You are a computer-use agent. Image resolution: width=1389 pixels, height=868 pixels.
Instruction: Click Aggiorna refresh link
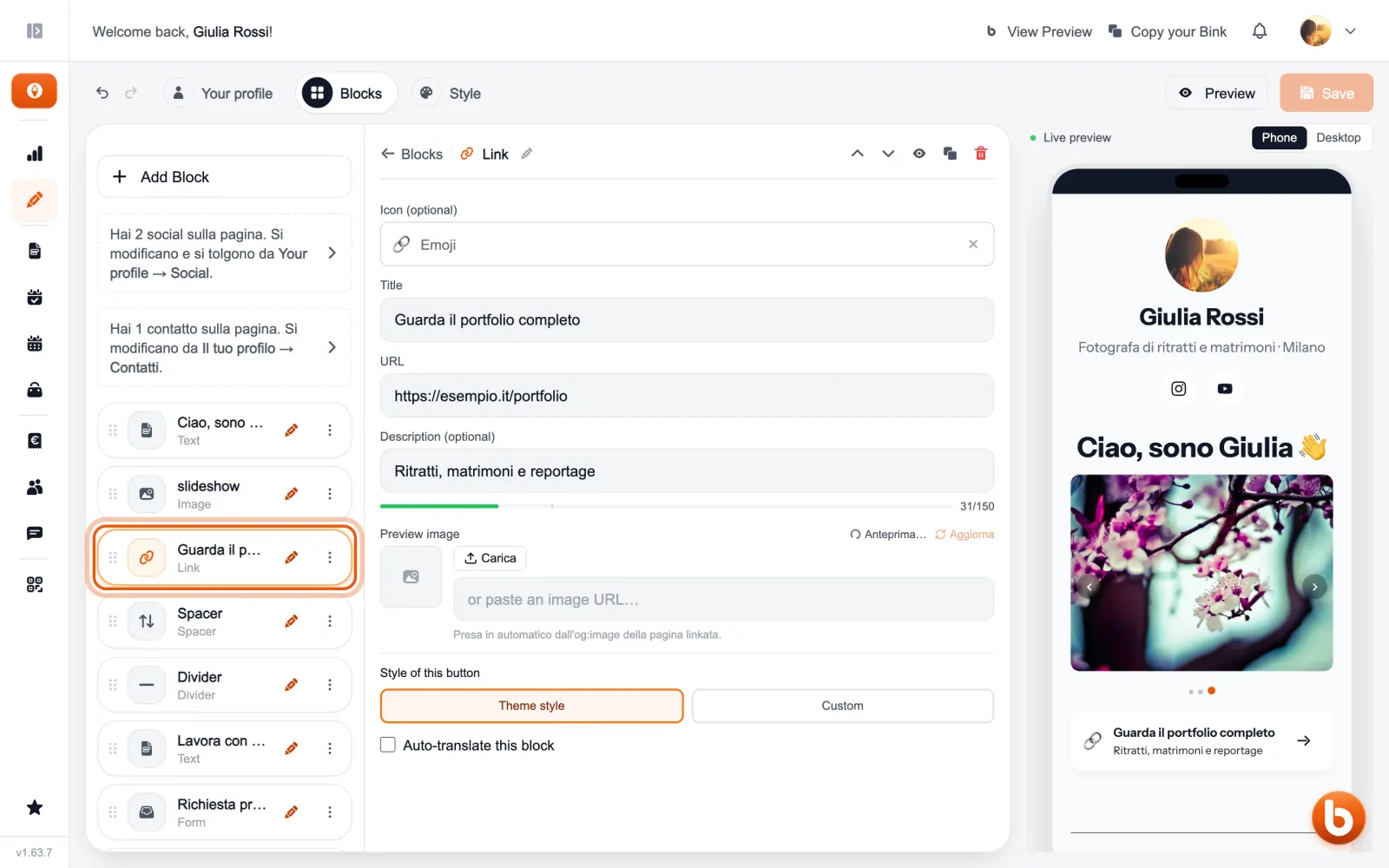click(x=964, y=535)
